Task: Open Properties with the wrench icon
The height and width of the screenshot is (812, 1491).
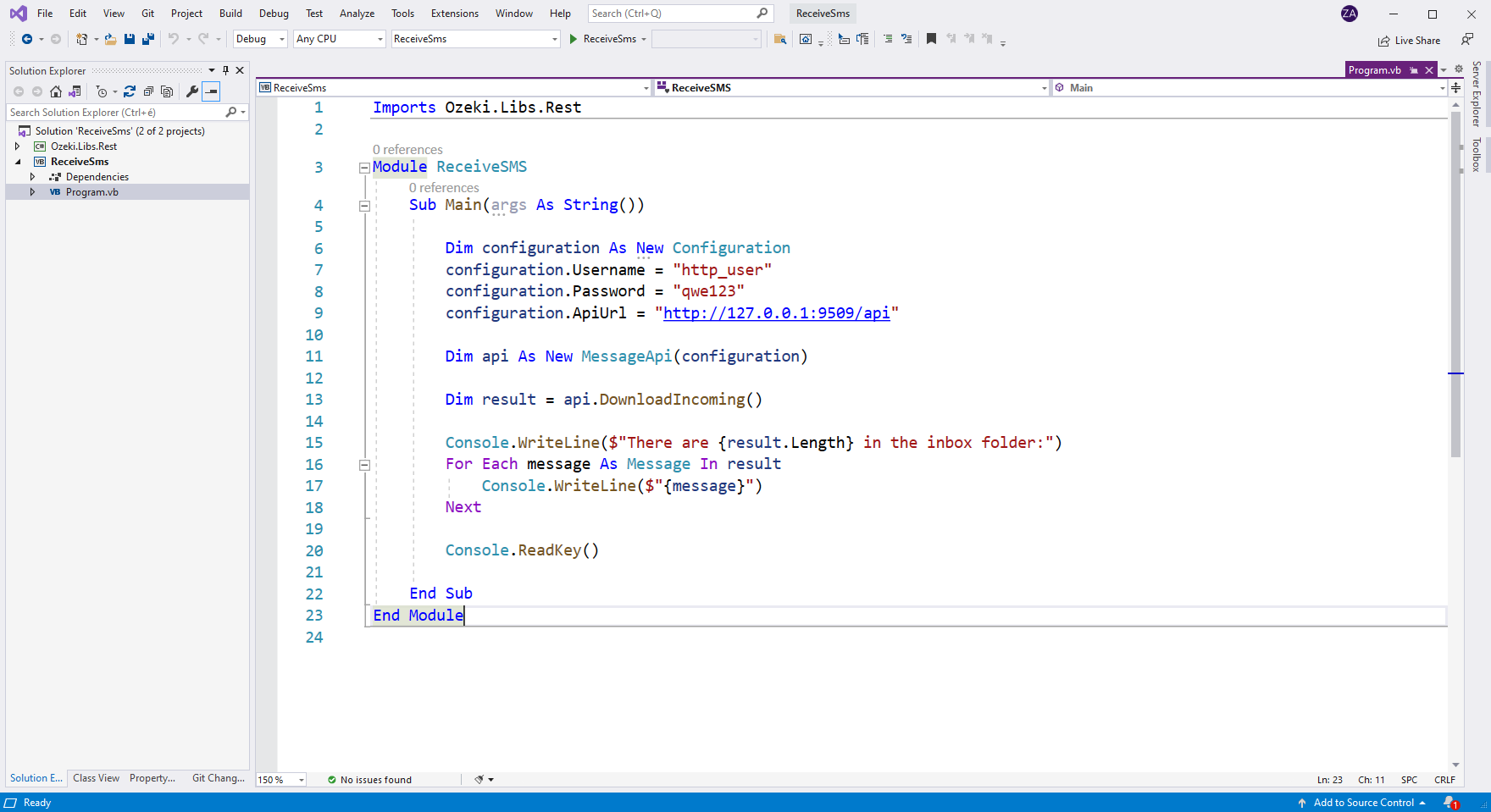Action: click(192, 91)
